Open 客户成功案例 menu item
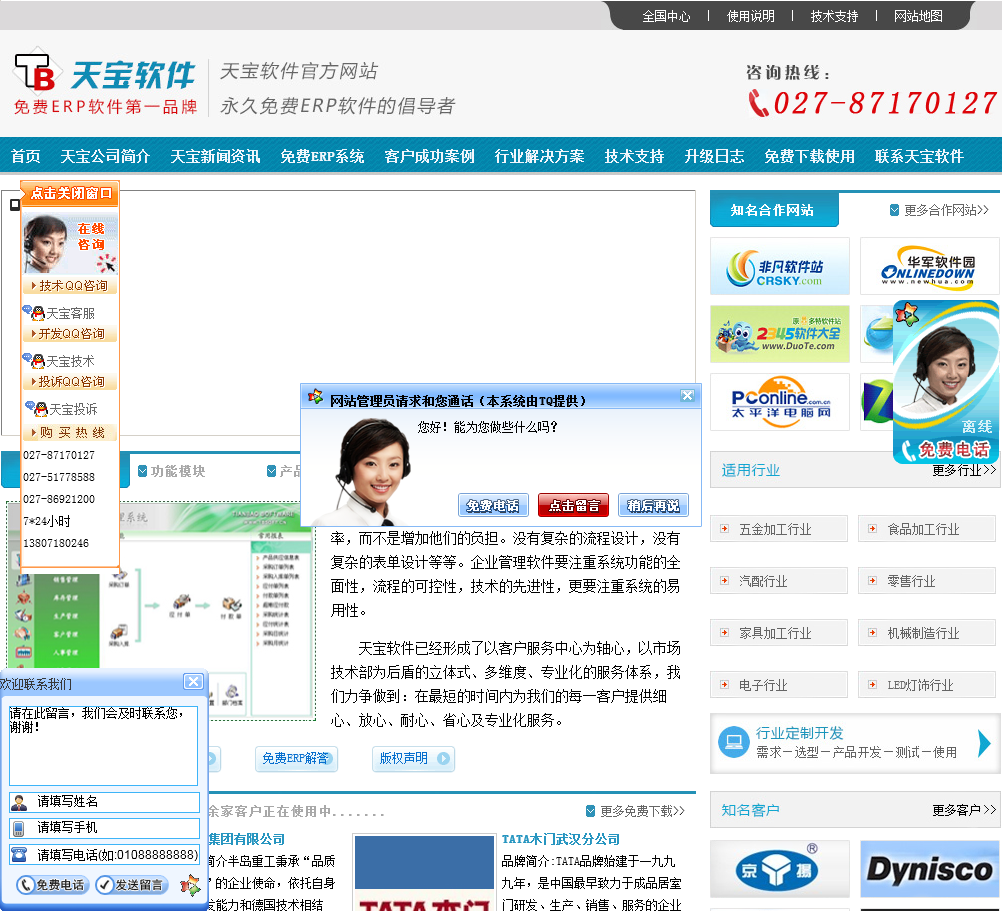The image size is (1002, 911). pos(429,156)
